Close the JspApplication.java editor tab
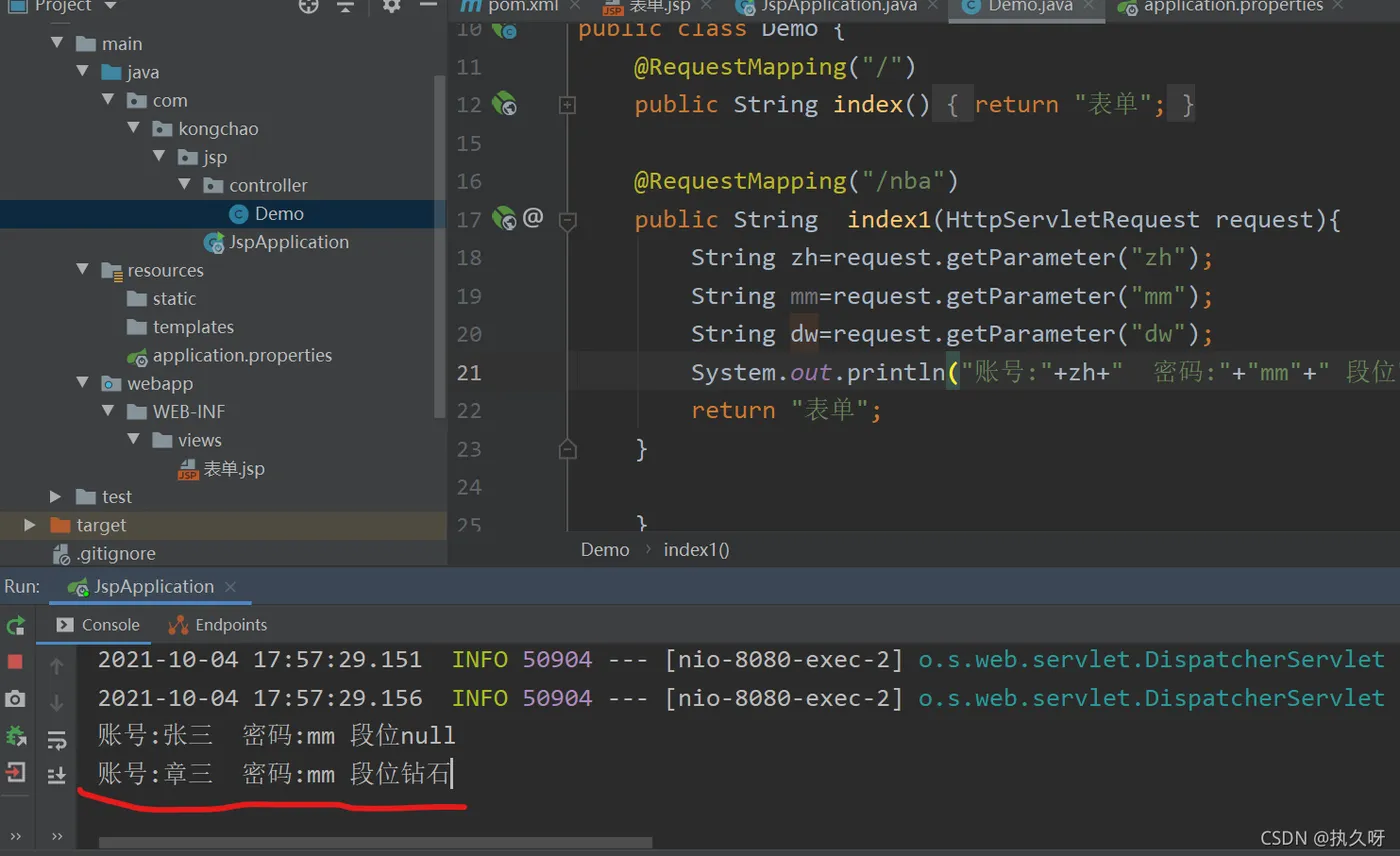Viewport: 1400px width, 856px height. point(934,6)
